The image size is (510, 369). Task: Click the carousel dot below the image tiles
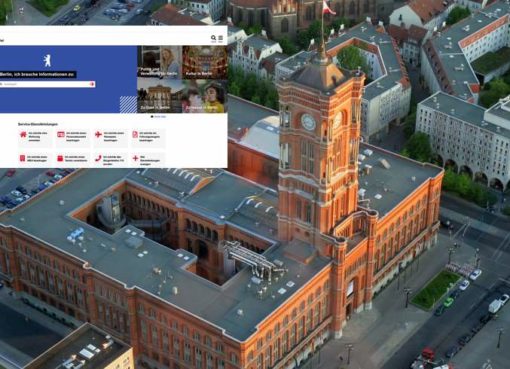[x=152, y=117]
